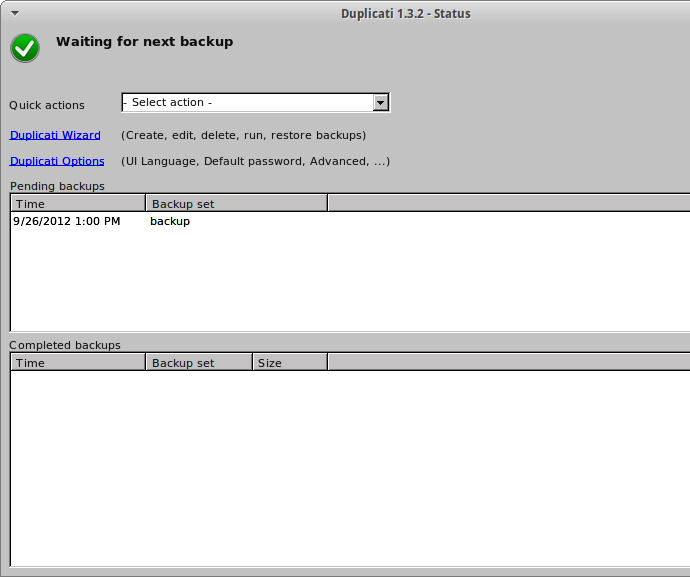This screenshot has height=577, width=690.
Task: Click the Duplicati 1.3.2 - Status title
Action: pyautogui.click(x=406, y=14)
